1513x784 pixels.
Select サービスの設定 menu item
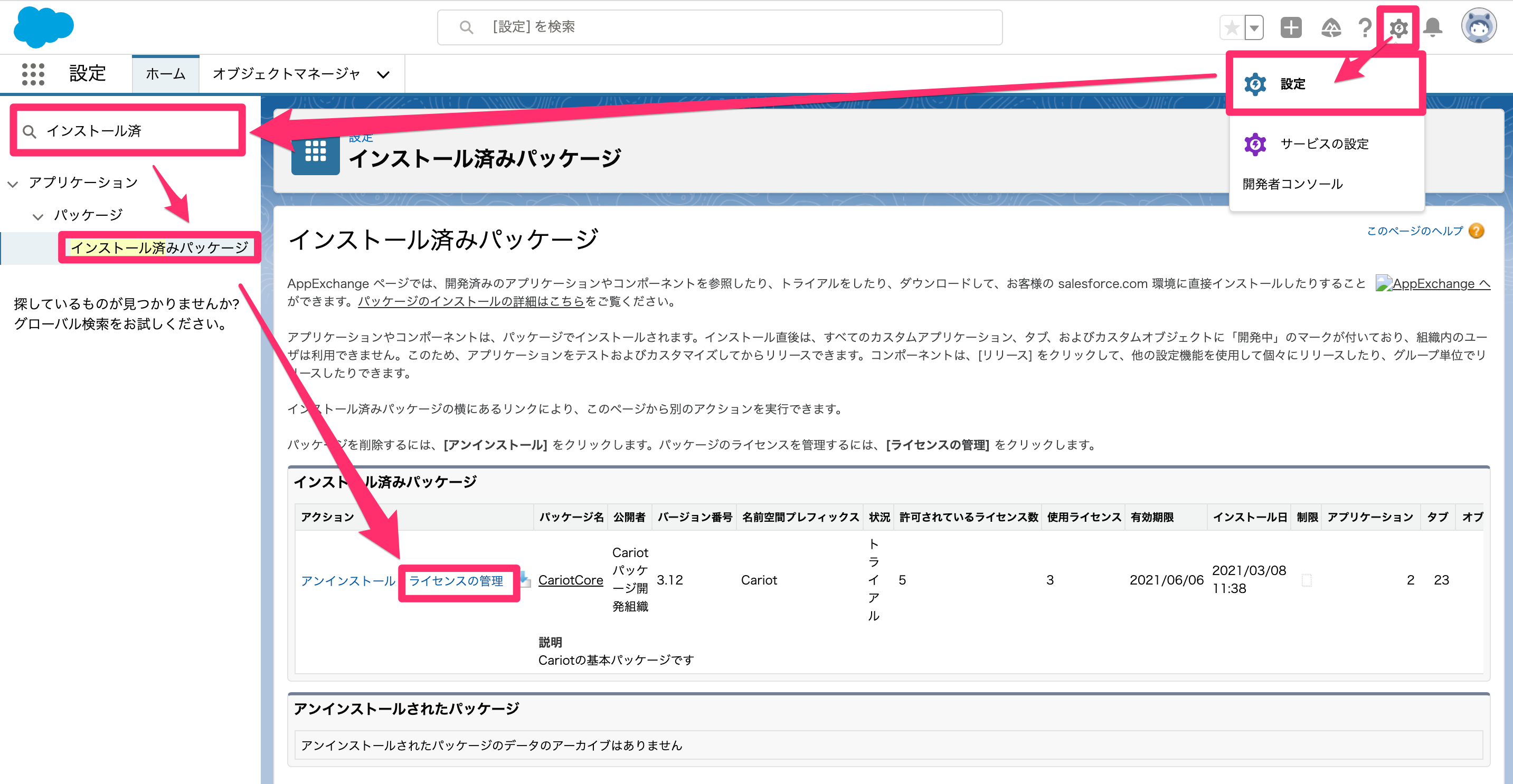click(x=1326, y=144)
